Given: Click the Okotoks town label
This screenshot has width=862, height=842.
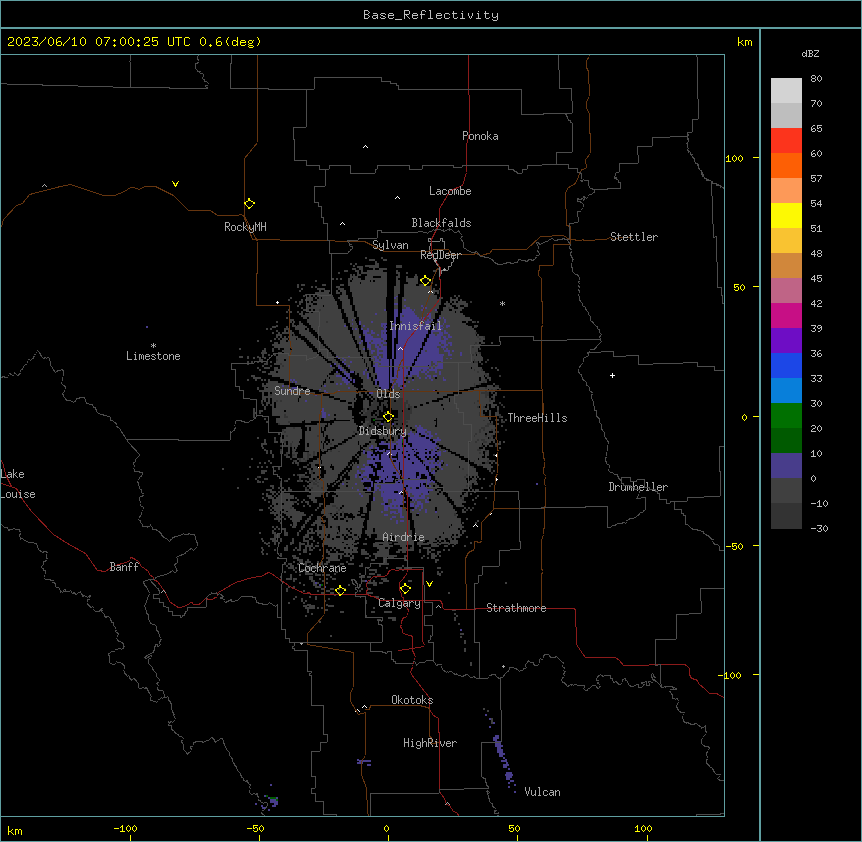Looking at the screenshot, I should [412, 700].
